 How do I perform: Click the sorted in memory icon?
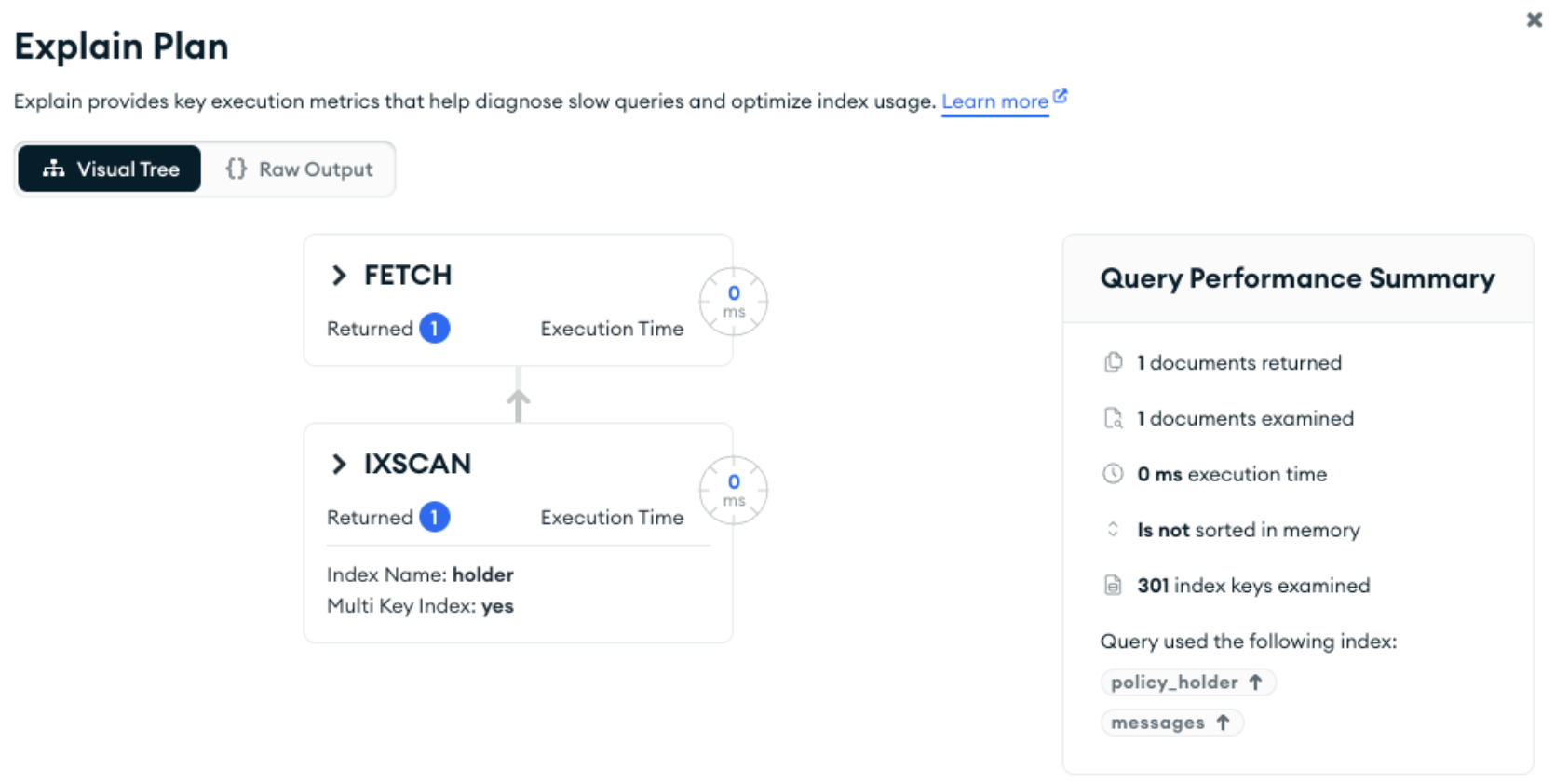click(x=1113, y=530)
